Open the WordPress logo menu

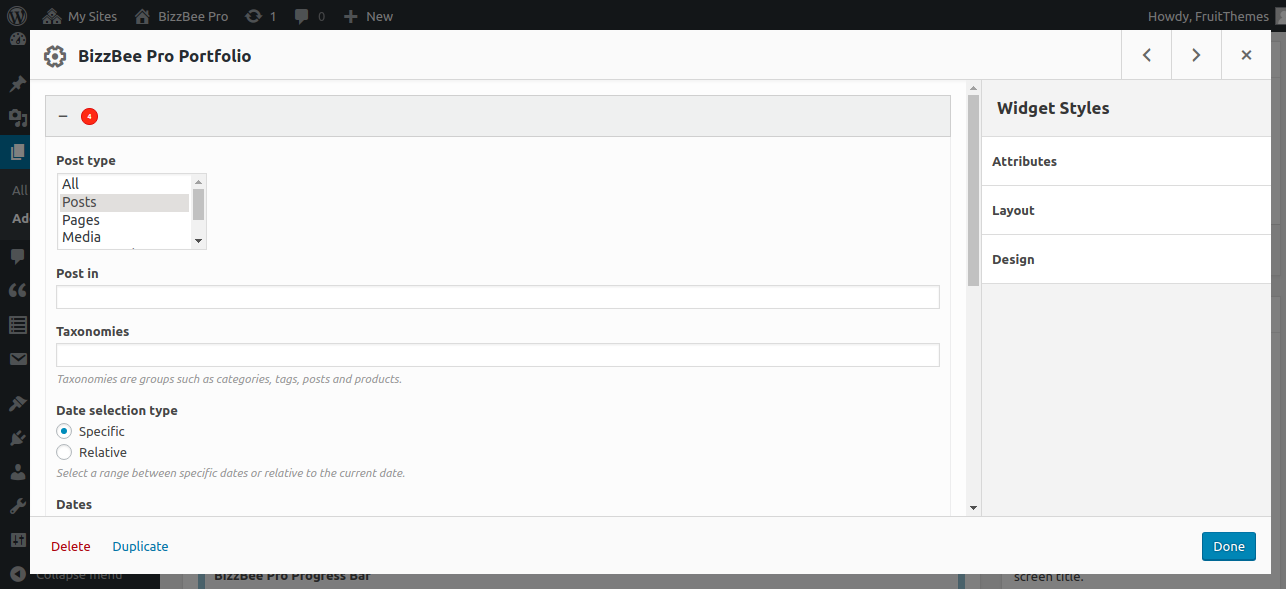coord(17,16)
